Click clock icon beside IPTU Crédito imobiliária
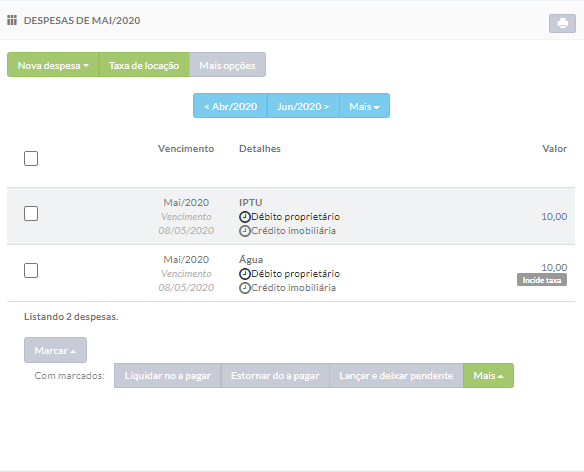This screenshot has width=584, height=472. [x=245, y=231]
